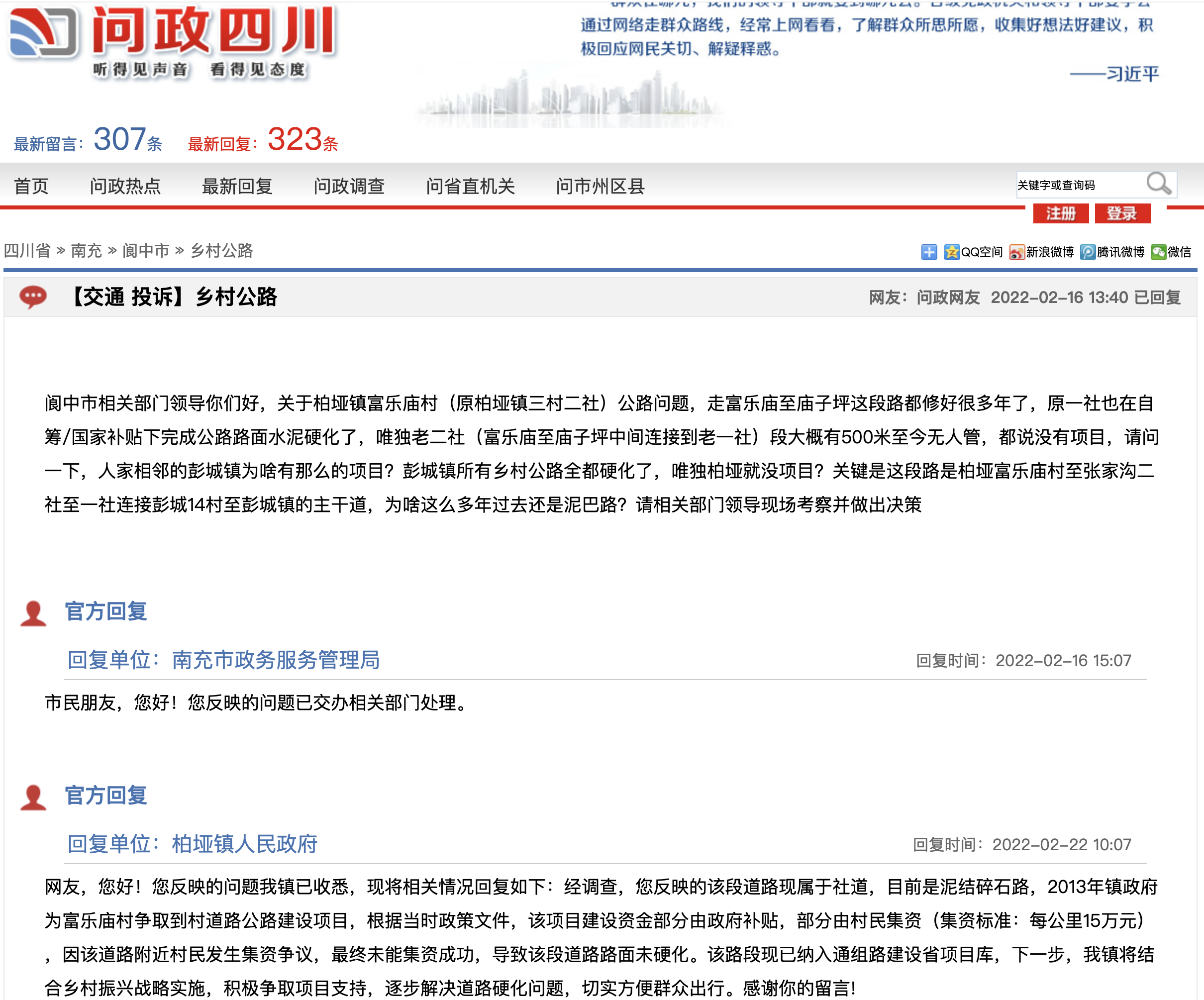Click avatar icon beside first 官方回复
Image resolution: width=1204 pixels, height=1000 pixels.
33,613
